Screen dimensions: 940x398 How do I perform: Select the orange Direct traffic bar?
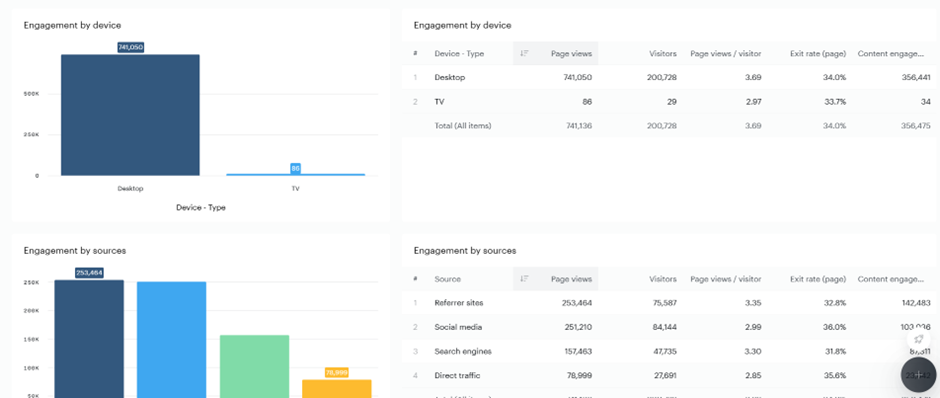(337, 388)
